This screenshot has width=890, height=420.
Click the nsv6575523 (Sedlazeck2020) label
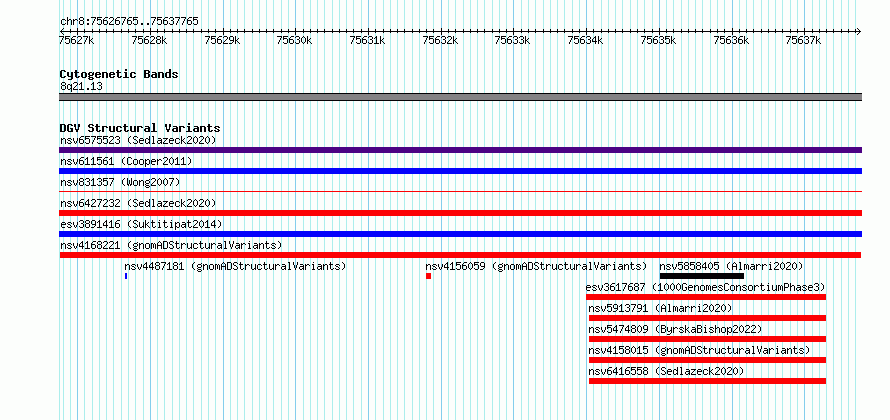[x=138, y=140]
